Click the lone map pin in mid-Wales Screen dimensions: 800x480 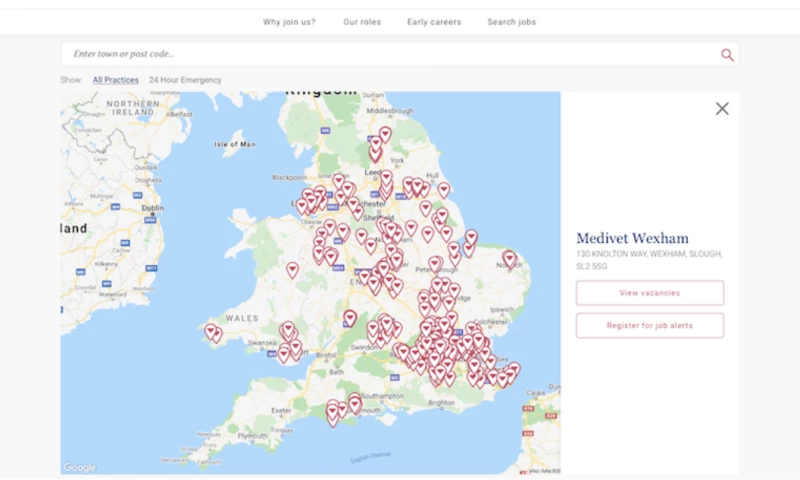pyautogui.click(x=292, y=270)
